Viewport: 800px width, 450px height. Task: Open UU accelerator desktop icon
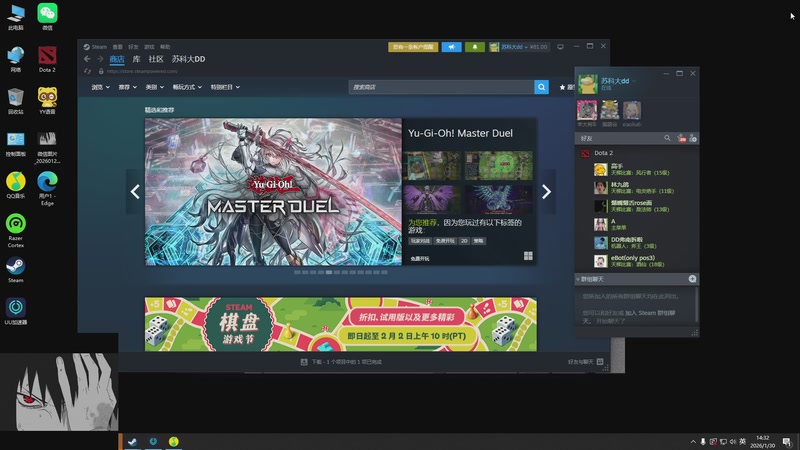(16, 311)
